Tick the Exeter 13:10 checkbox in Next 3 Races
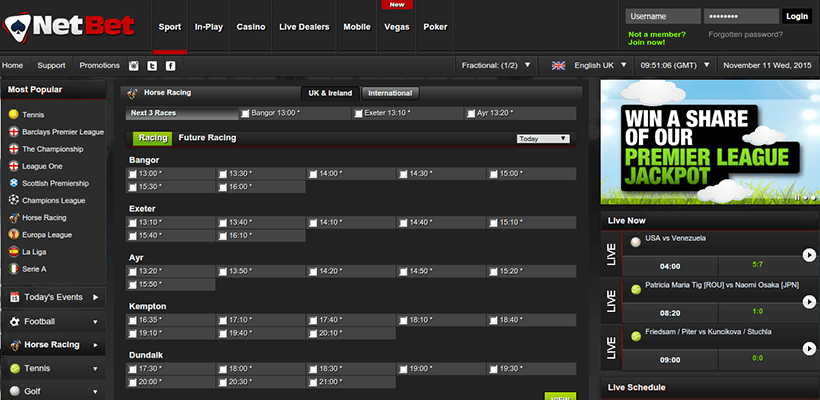The image size is (820, 400). click(x=358, y=113)
